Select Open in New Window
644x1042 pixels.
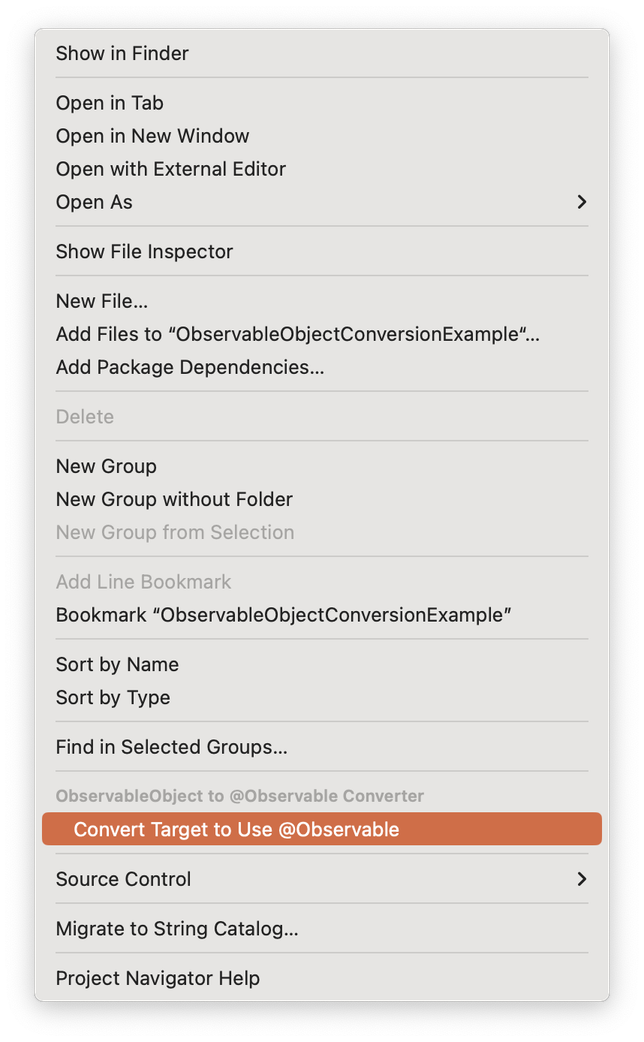152,135
